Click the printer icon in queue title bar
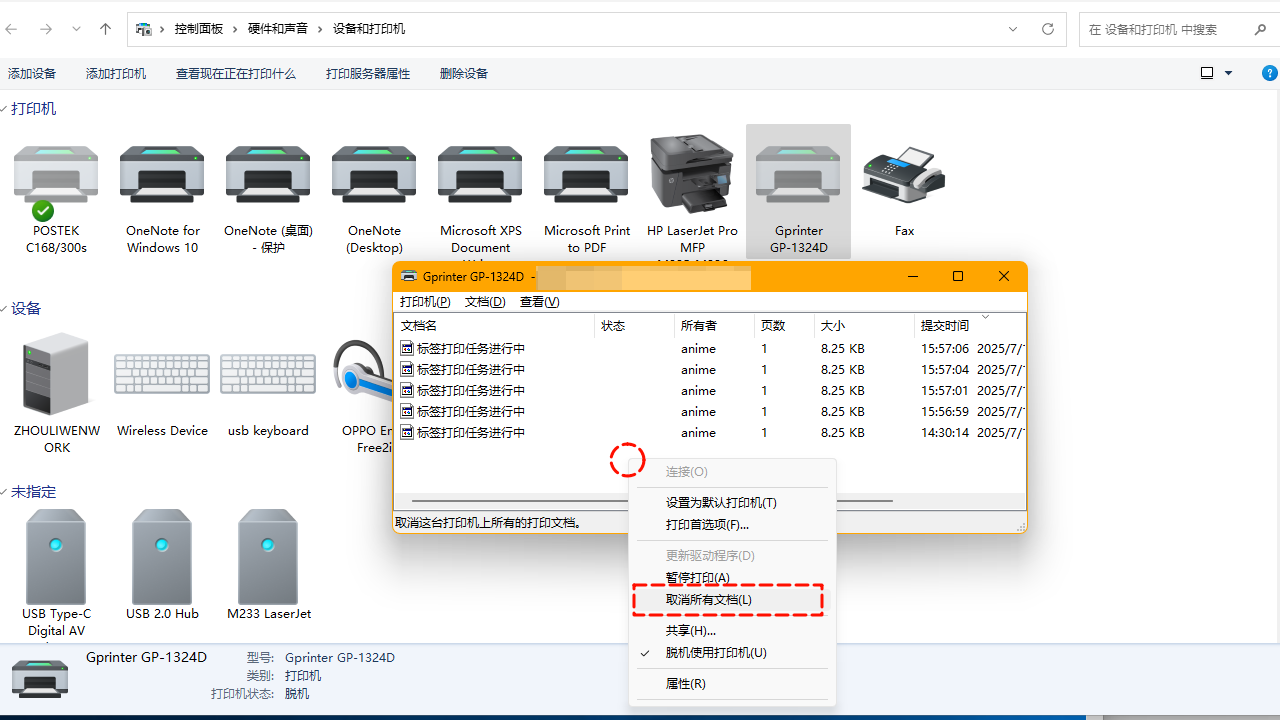 point(408,276)
